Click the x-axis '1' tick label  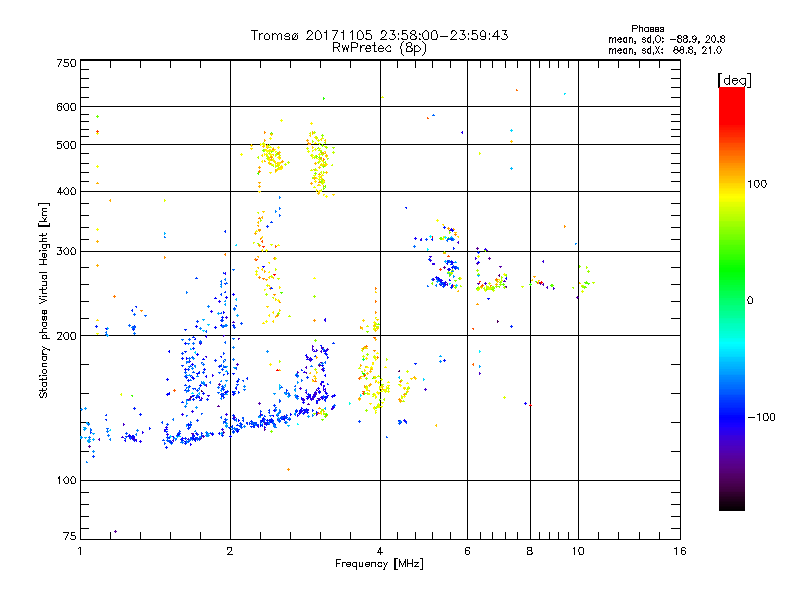pos(80,551)
